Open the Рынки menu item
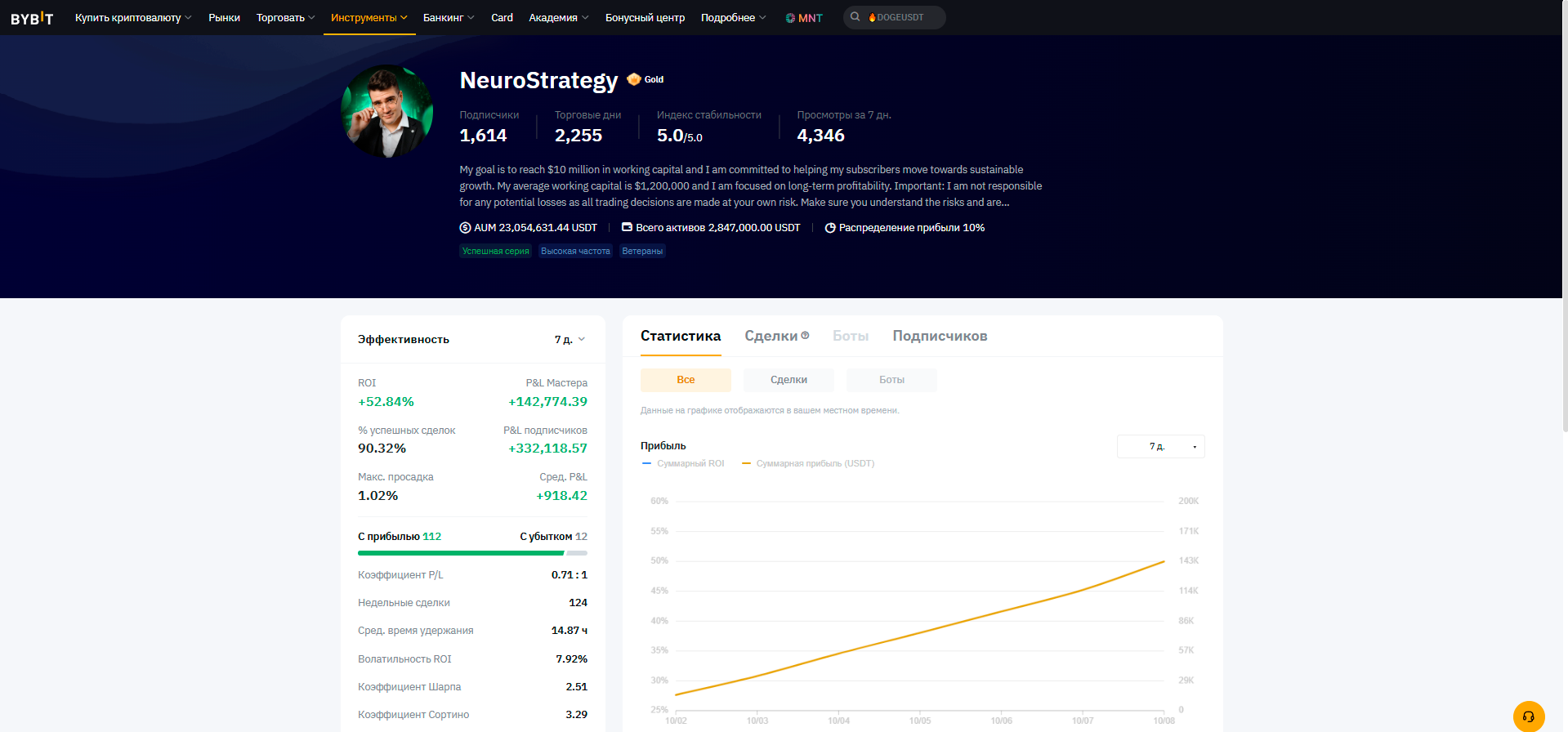1568x732 pixels. coord(224,18)
